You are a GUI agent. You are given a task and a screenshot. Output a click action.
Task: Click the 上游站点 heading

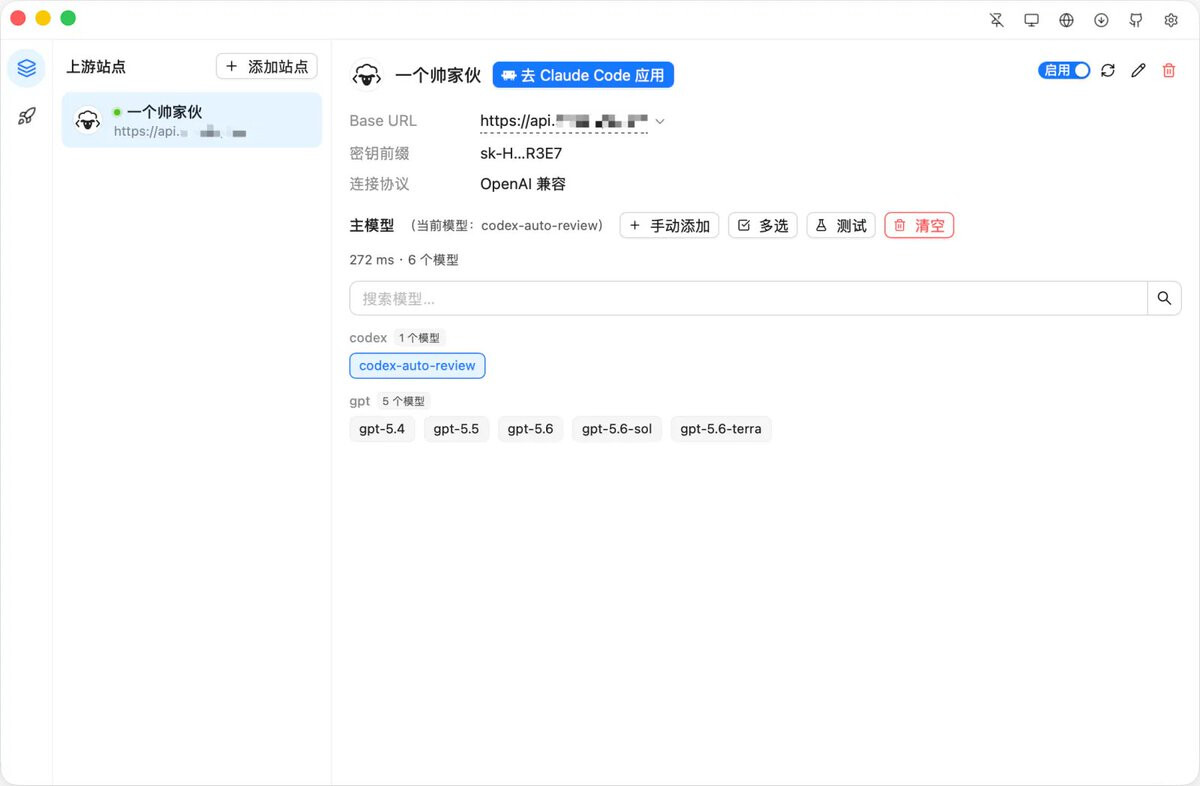tap(96, 67)
